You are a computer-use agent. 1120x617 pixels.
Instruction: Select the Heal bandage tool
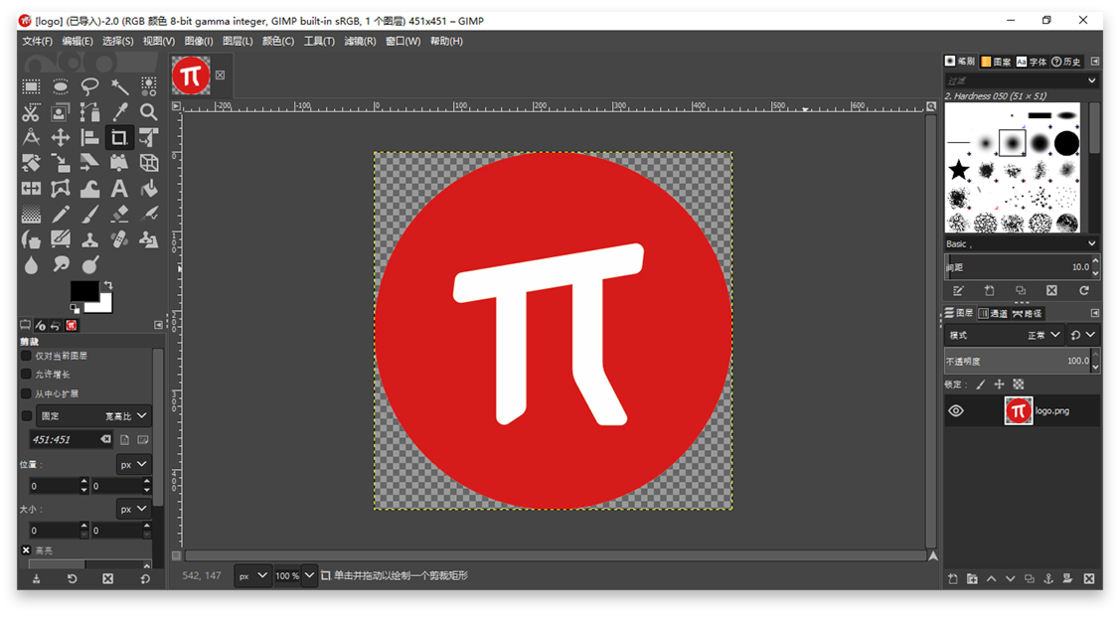coord(119,239)
